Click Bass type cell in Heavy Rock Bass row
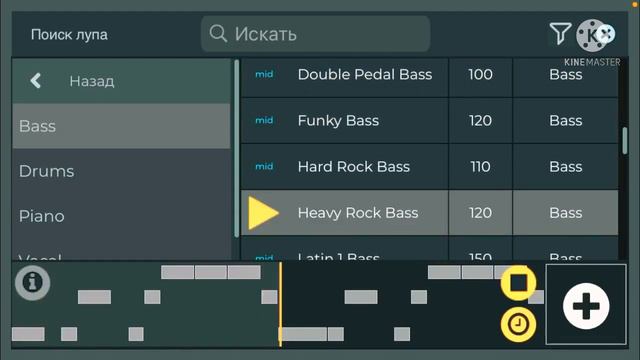This screenshot has height=360, width=640. 565,213
